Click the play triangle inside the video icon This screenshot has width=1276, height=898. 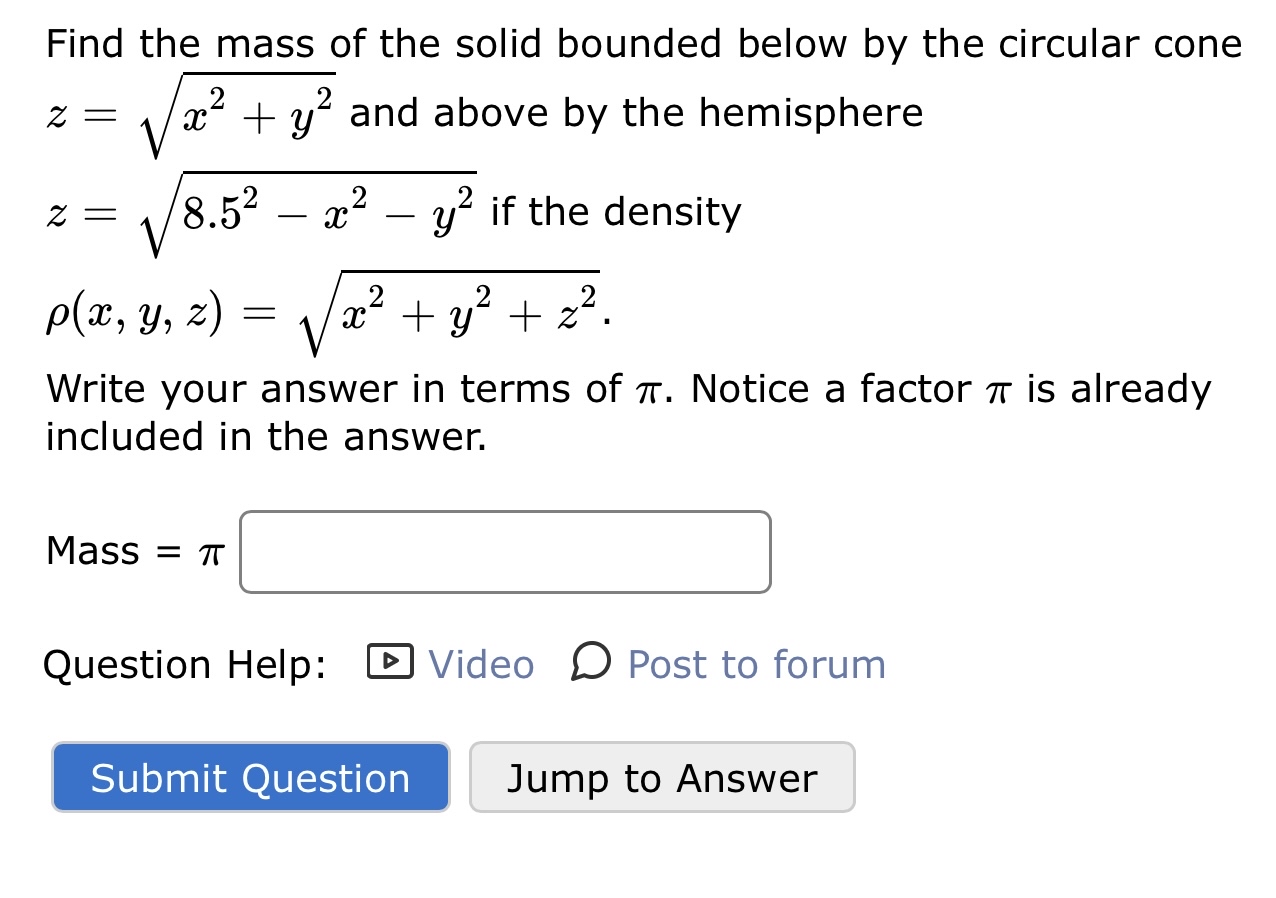pos(390,663)
